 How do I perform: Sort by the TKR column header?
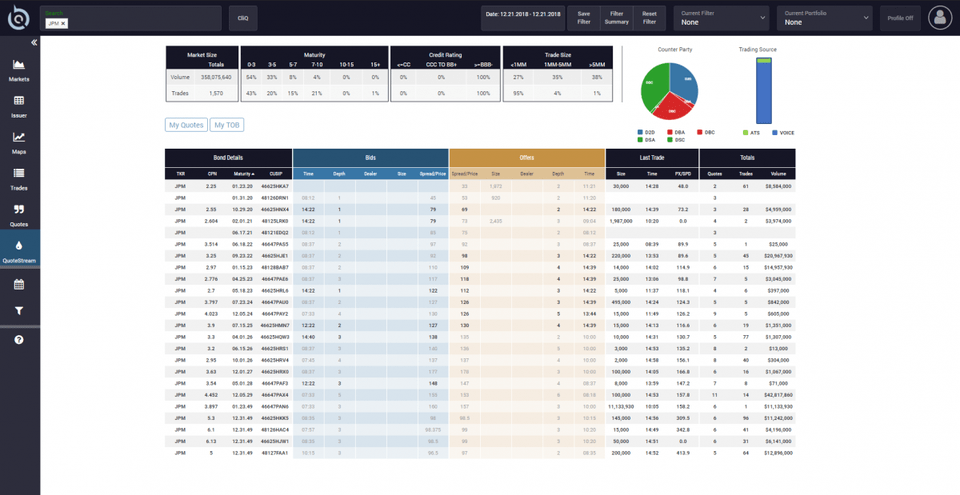click(180, 174)
